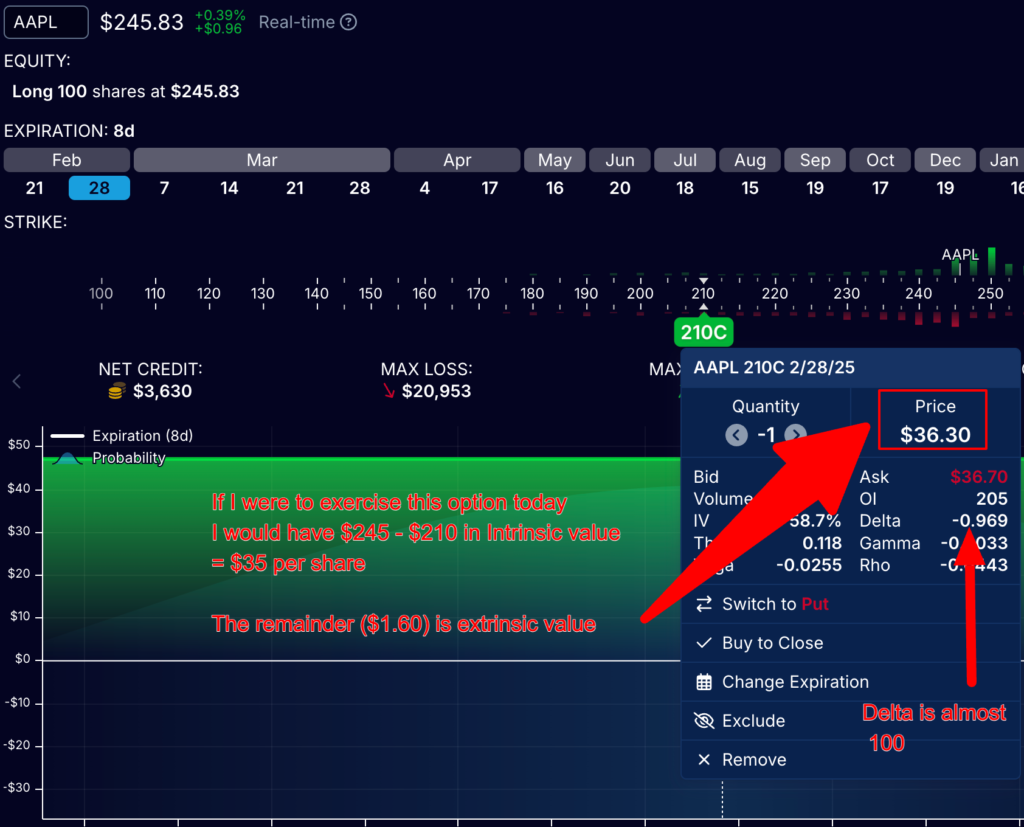Image resolution: width=1024 pixels, height=827 pixels.
Task: Select Buy to Close menu entry
Action: pos(850,643)
